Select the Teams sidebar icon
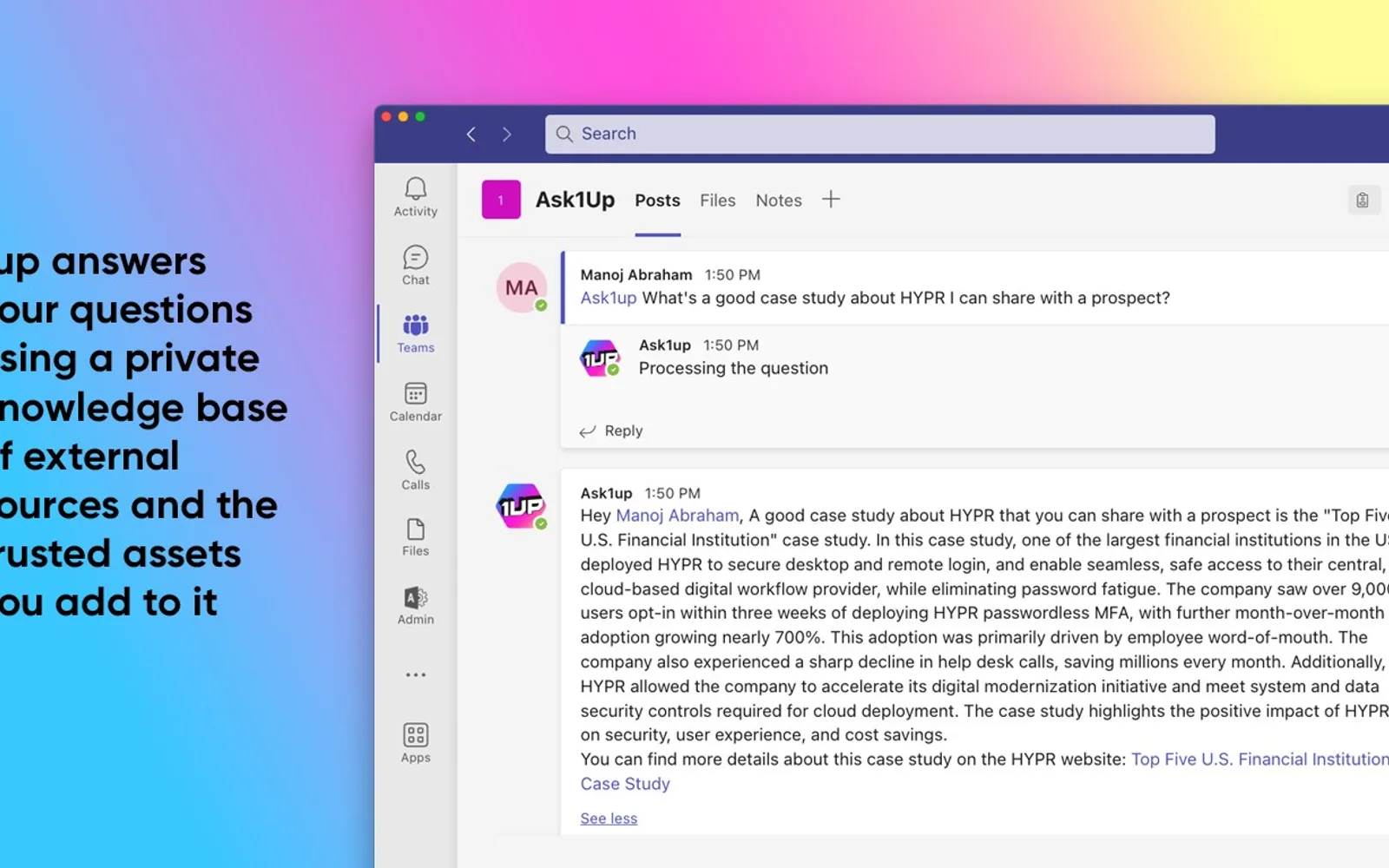The image size is (1389, 868). (x=415, y=333)
